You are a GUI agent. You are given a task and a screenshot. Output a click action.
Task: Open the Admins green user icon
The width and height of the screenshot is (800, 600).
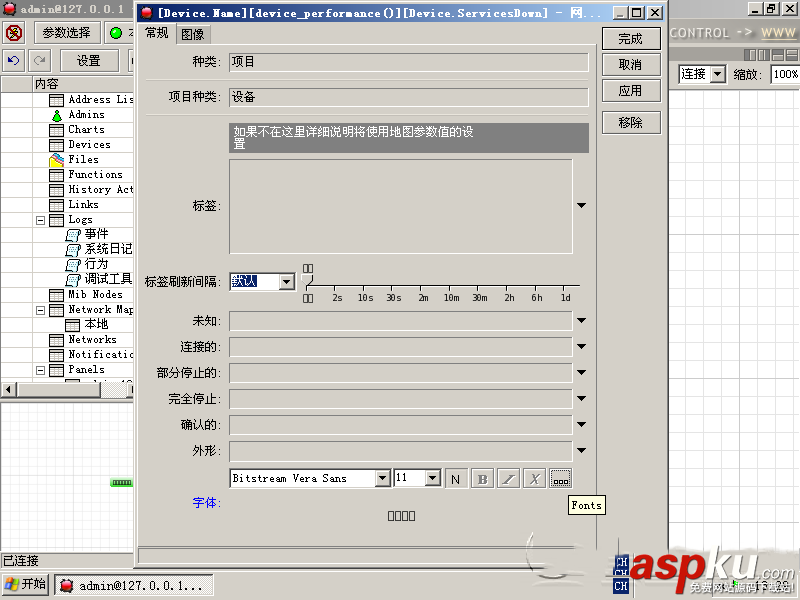click(57, 115)
